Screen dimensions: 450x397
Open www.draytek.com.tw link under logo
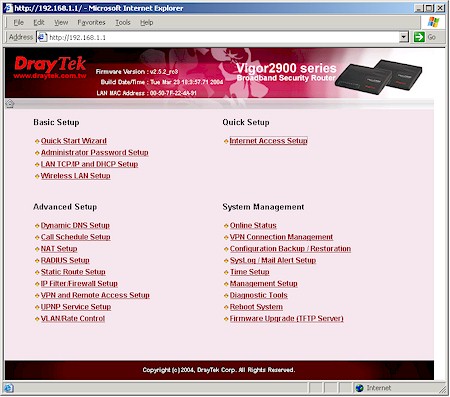point(50,76)
